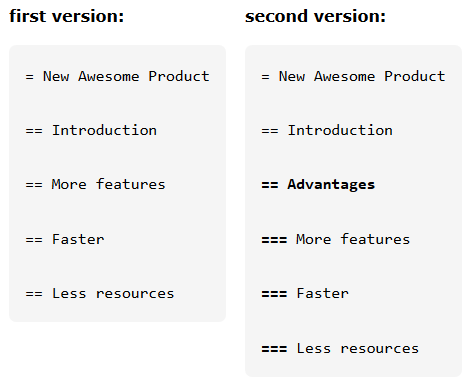The height and width of the screenshot is (388, 474).
Task: Click the word 'Faster' in second version
Action: (x=323, y=294)
